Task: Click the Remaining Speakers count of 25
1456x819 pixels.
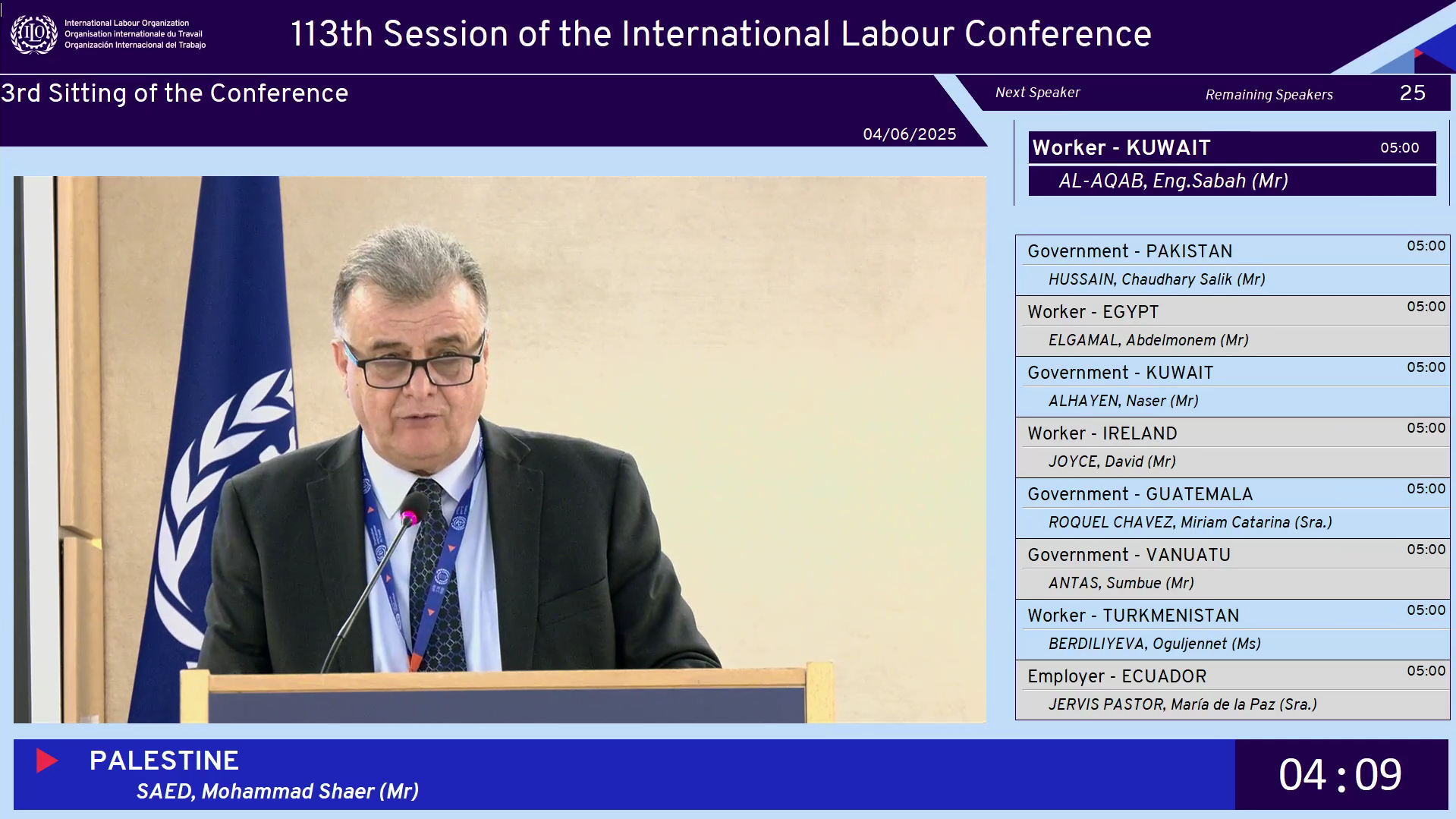Action: (x=1412, y=93)
